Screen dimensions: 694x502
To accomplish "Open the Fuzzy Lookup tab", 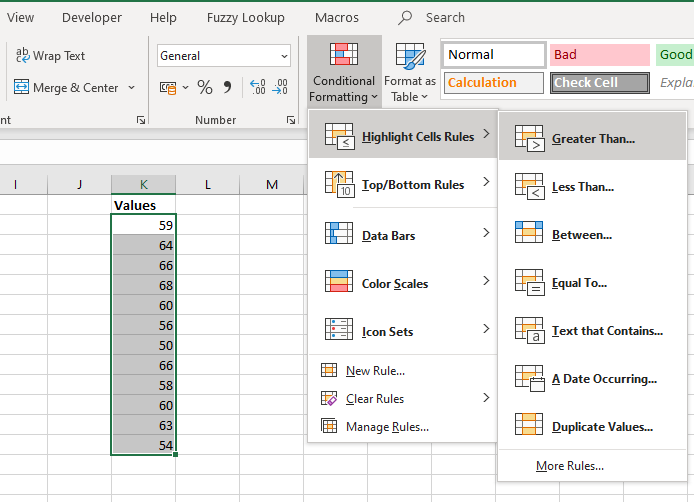I will [x=245, y=17].
